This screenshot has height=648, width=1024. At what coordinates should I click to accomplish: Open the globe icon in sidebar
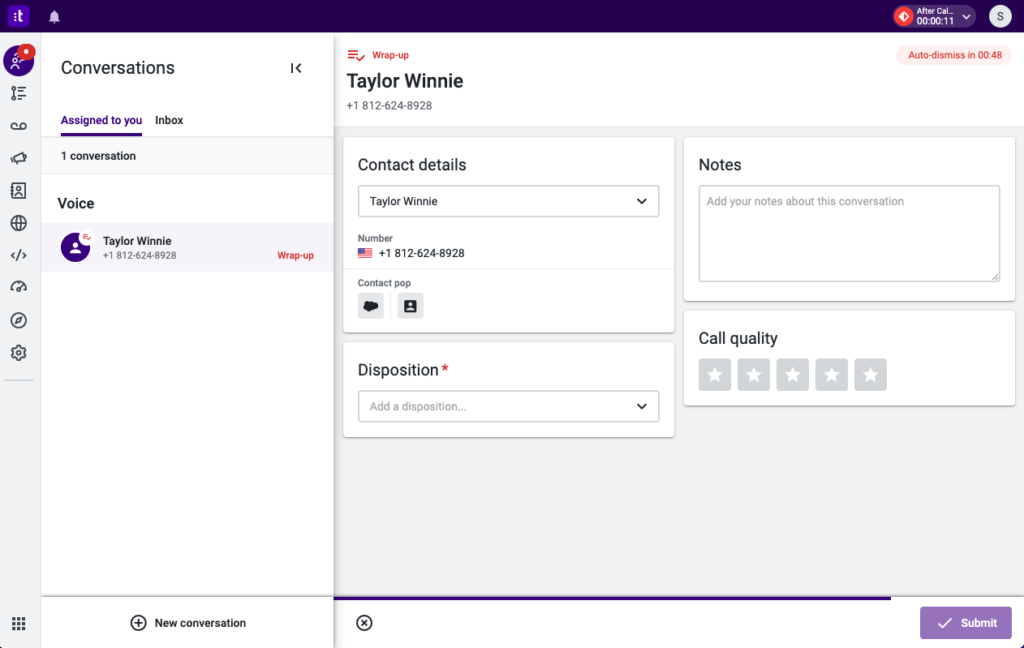point(18,223)
